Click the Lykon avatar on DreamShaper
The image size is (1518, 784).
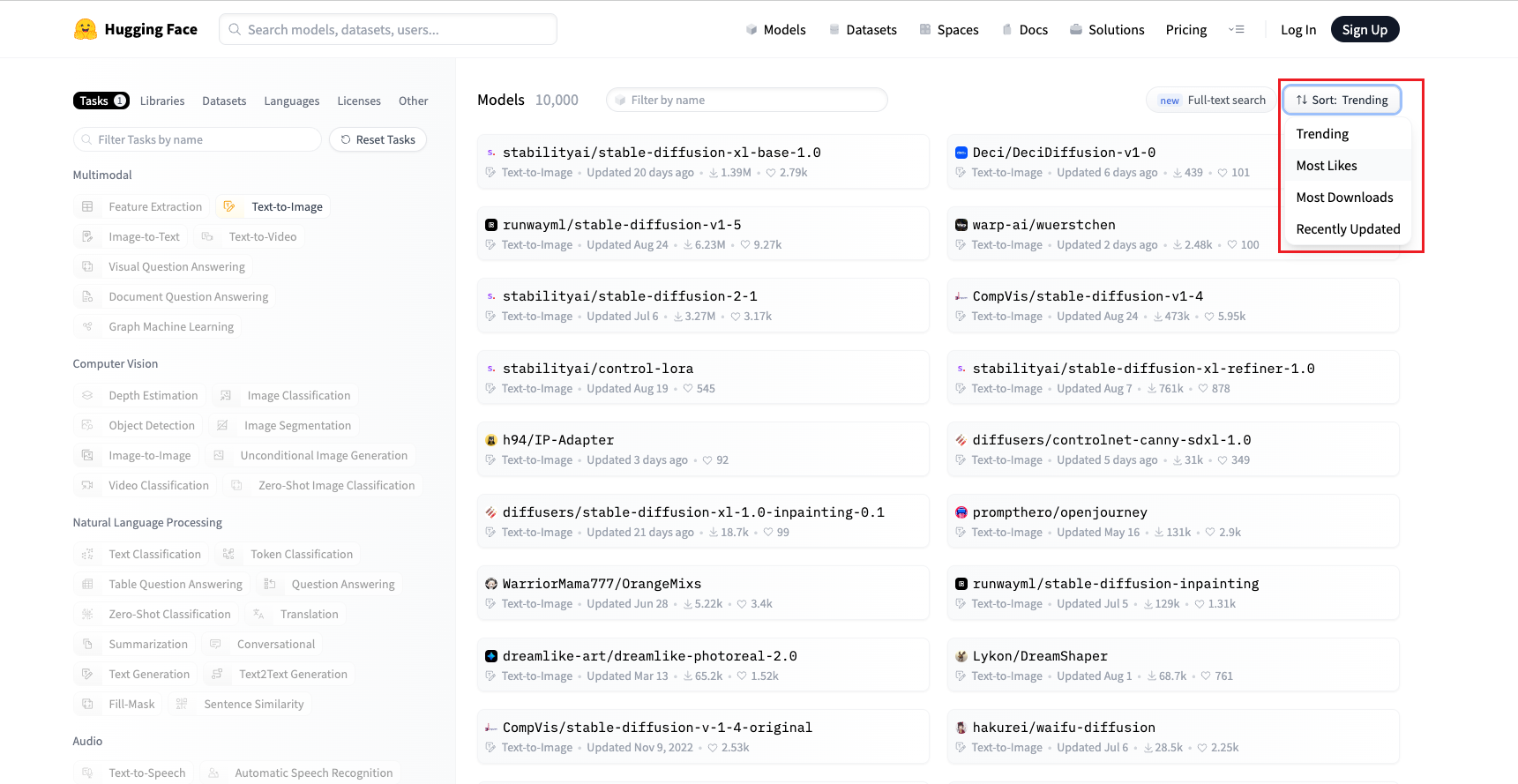(x=961, y=656)
